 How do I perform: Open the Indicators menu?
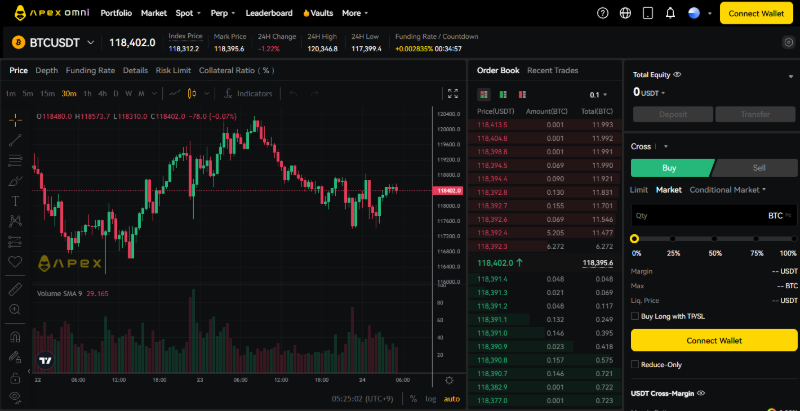point(248,93)
